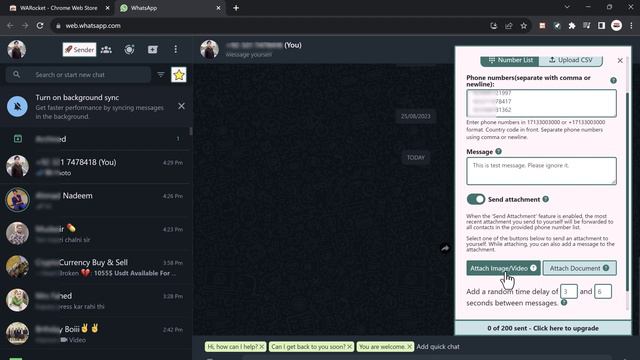The width and height of the screenshot is (640, 360).
Task: Click the help icon beside Send attachment
Action: click(546, 199)
